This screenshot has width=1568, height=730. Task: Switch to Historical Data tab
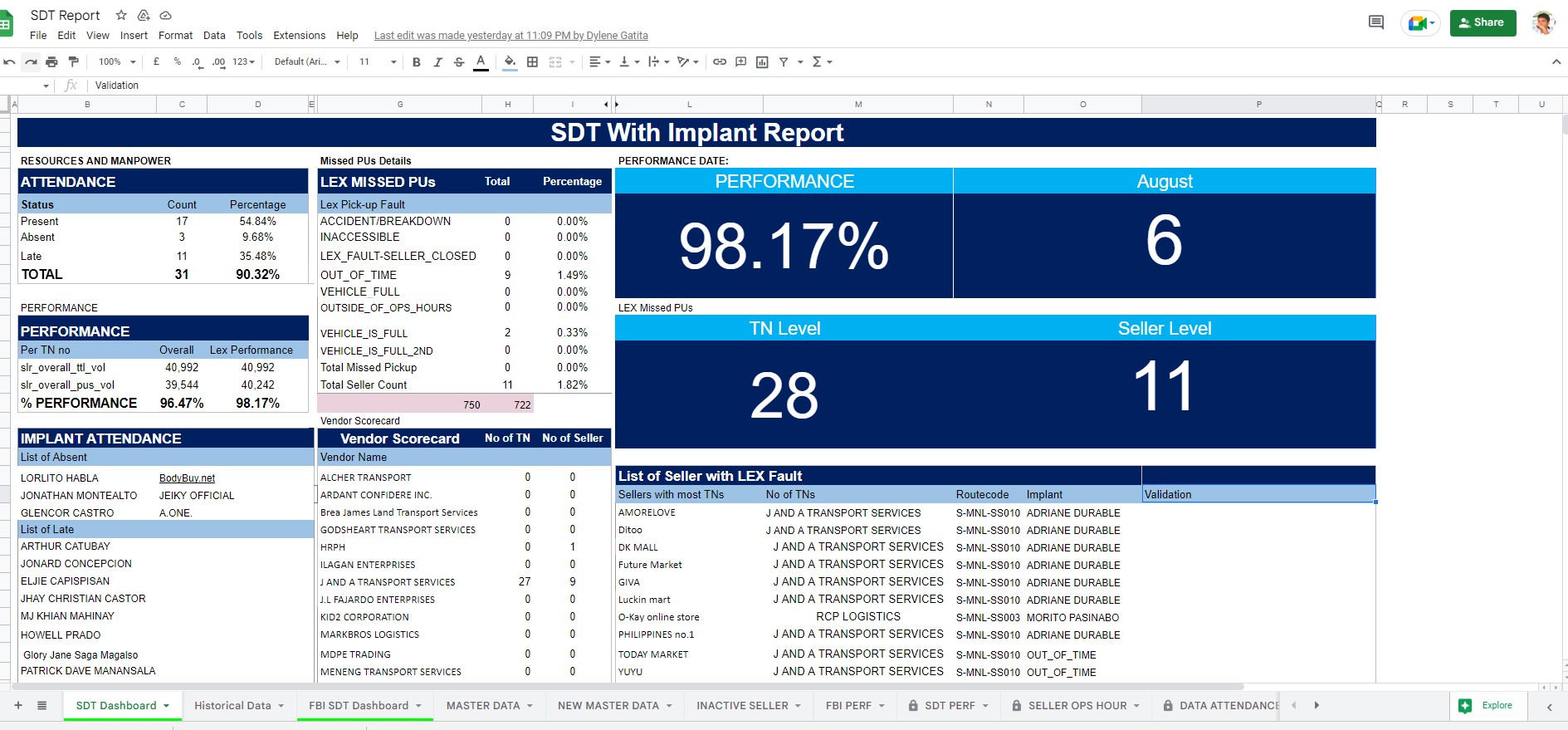239,705
